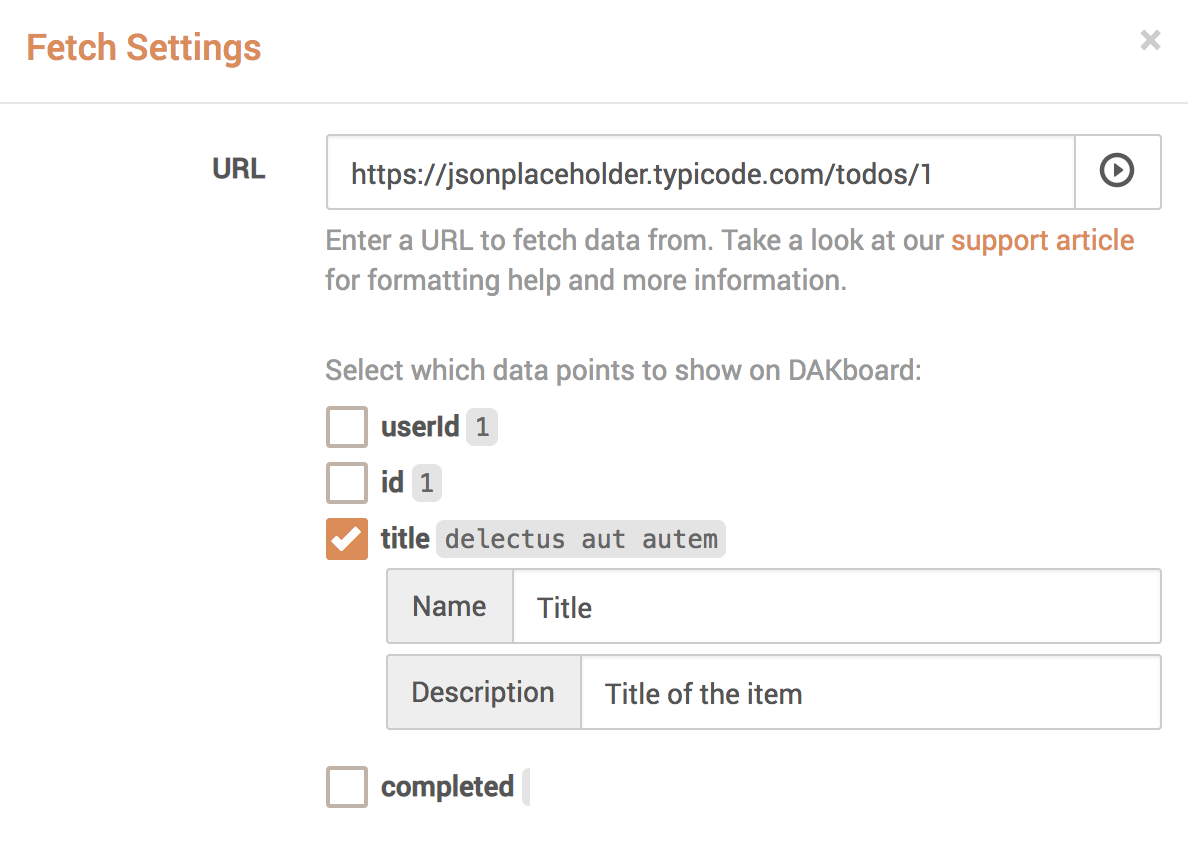
Task: Uncheck the title data point
Action: [x=346, y=539]
